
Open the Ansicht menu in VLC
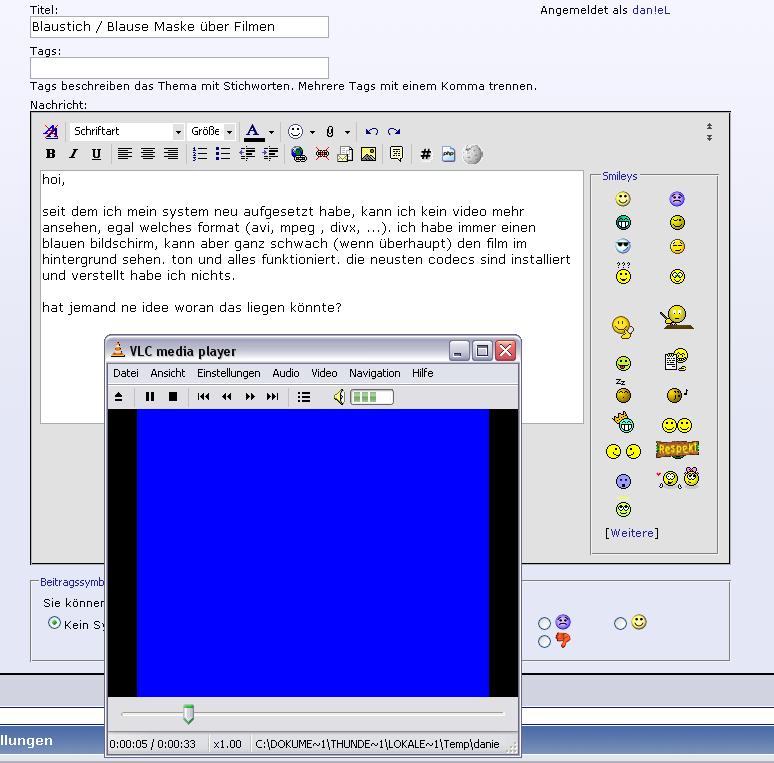pyautogui.click(x=168, y=373)
